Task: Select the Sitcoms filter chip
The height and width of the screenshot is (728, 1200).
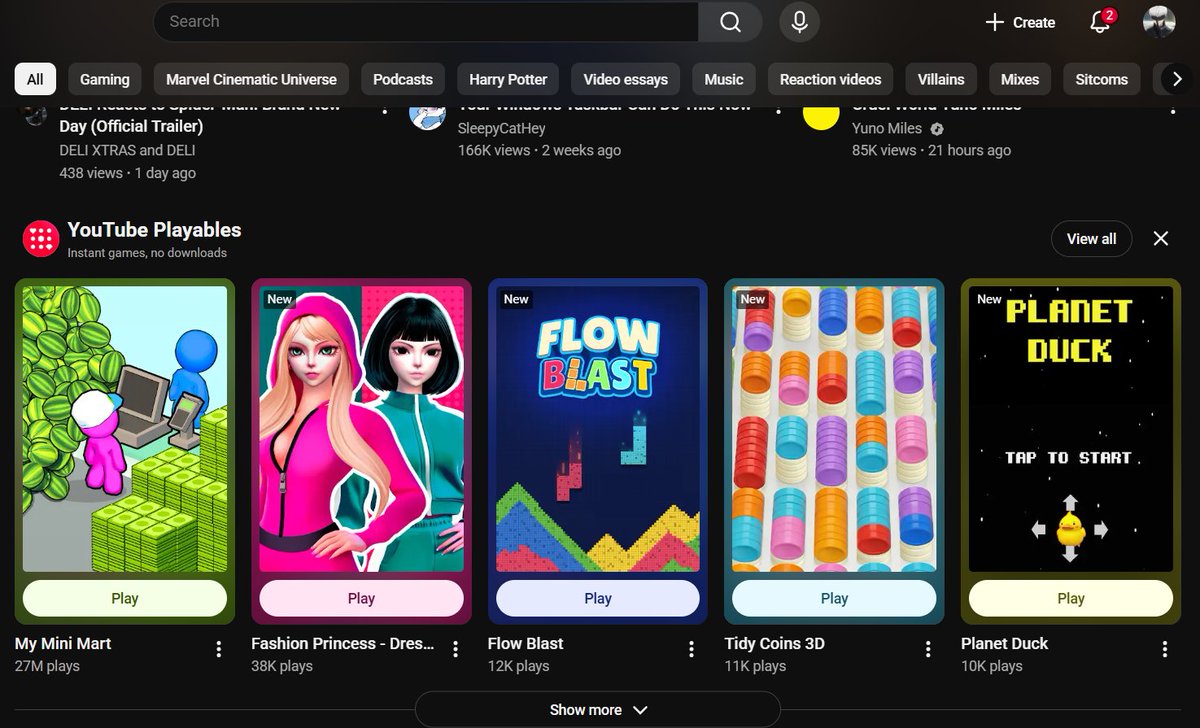Action: pos(1102,79)
